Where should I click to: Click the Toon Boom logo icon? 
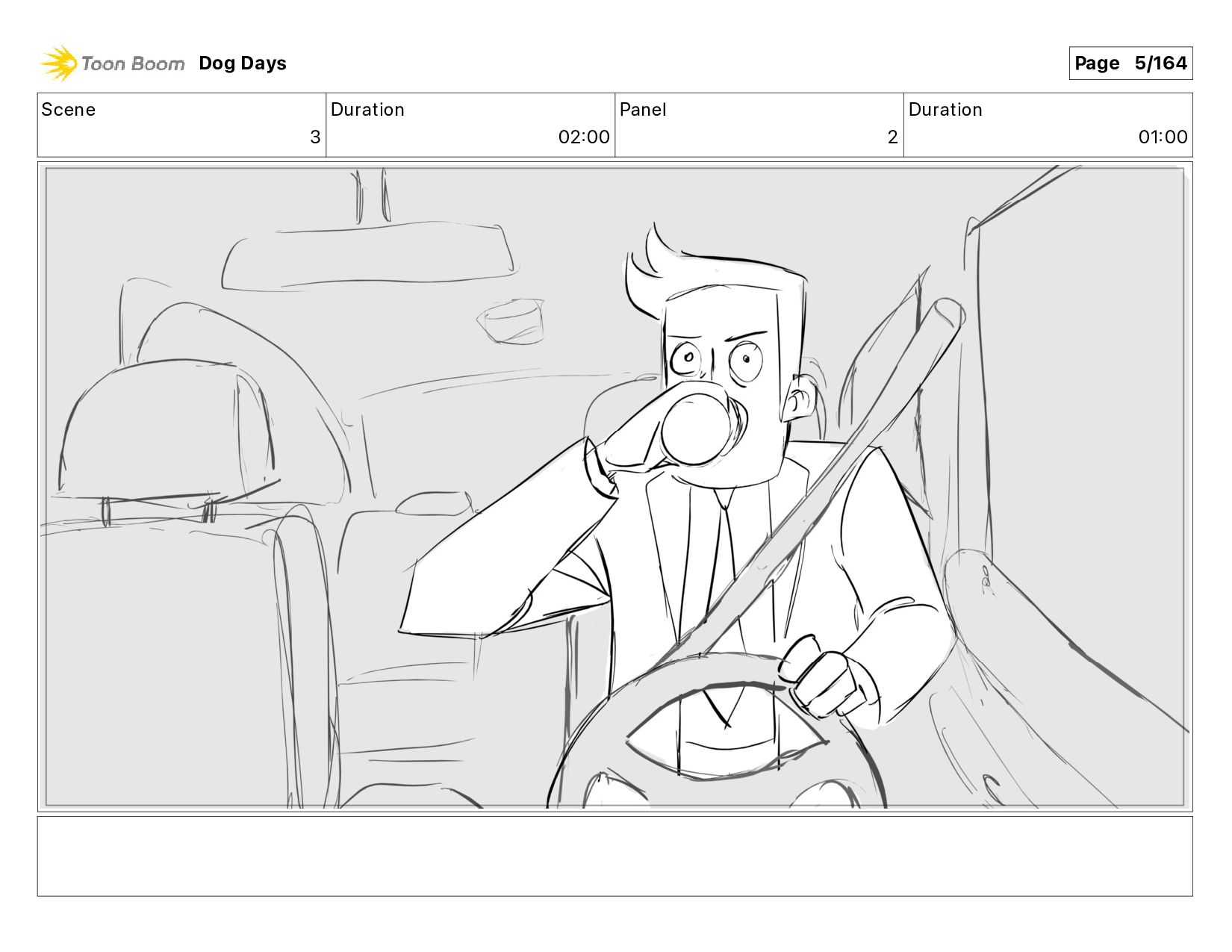(x=59, y=63)
